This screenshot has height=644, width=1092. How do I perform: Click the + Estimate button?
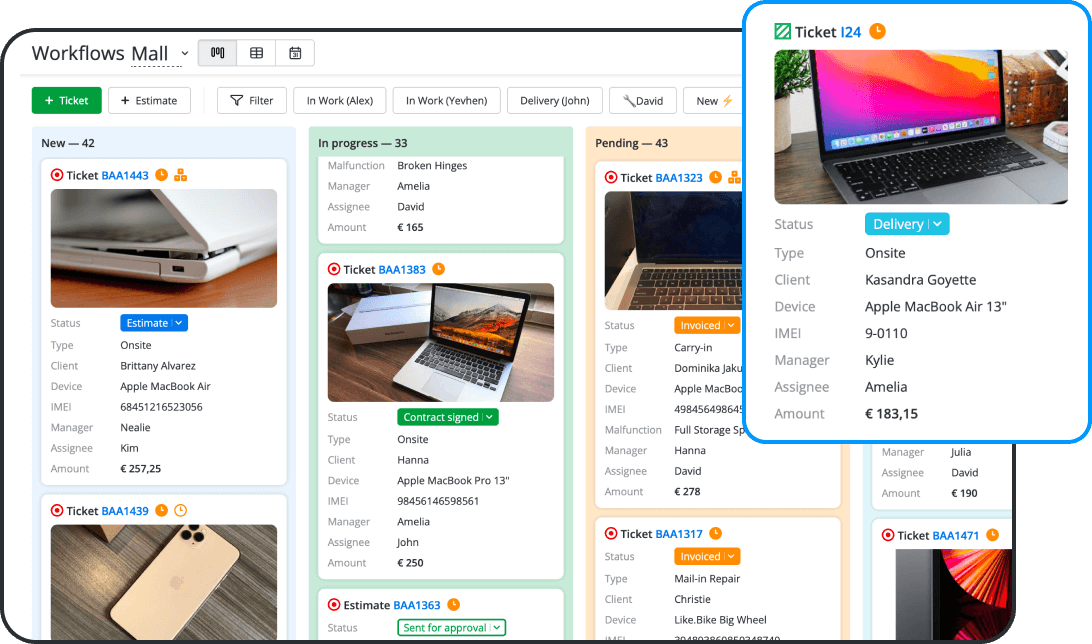[149, 101]
